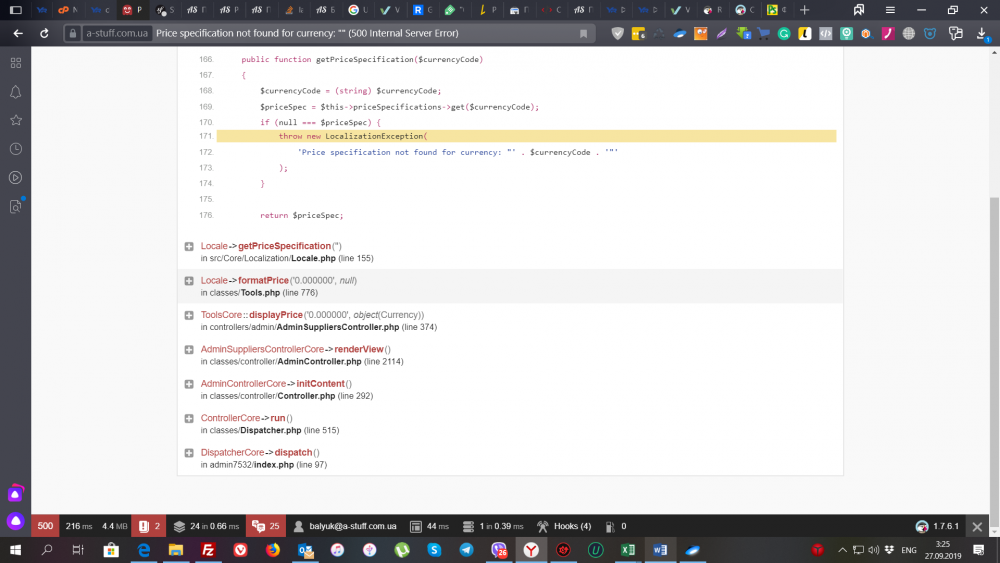Screen dimensions: 1000x563
Task: Click the balyuk@a-stuff.com.ua user item in toolbar
Action: pos(345,526)
